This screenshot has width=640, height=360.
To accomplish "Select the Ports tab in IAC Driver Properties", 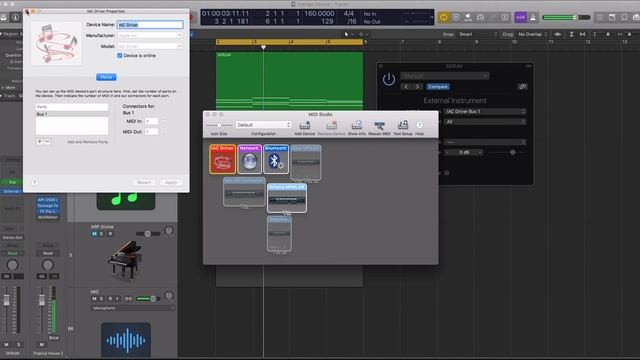I will (x=106, y=77).
